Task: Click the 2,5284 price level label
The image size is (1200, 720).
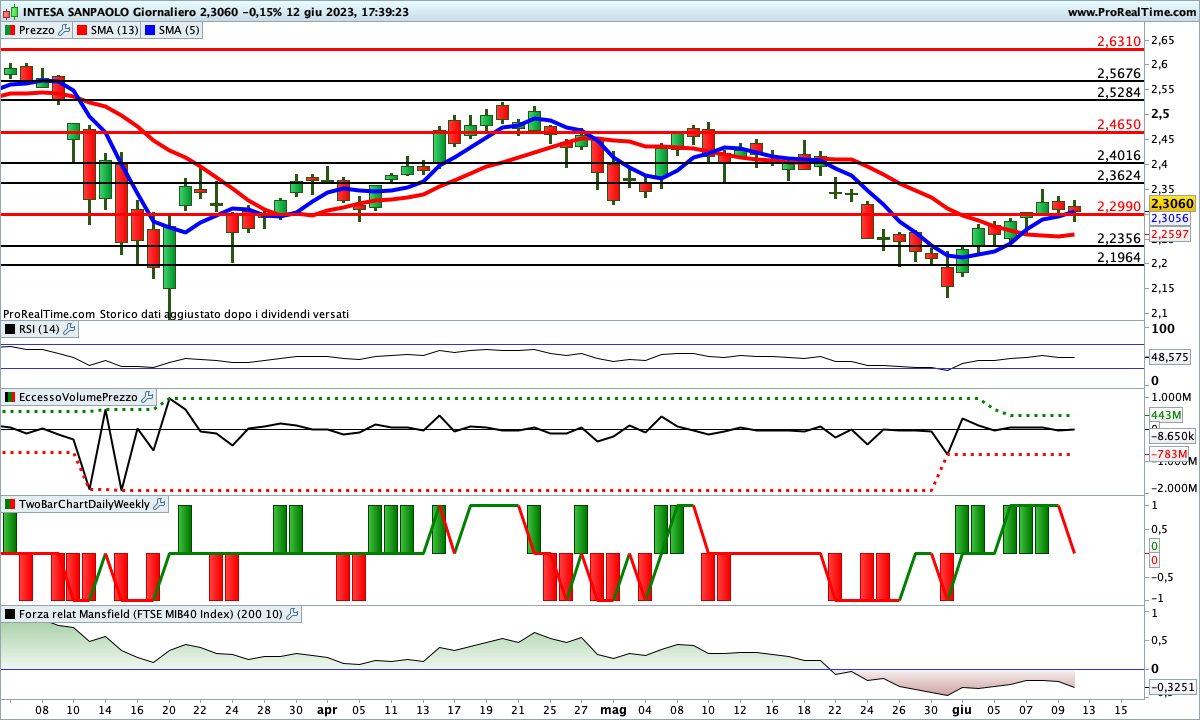Action: [1118, 92]
